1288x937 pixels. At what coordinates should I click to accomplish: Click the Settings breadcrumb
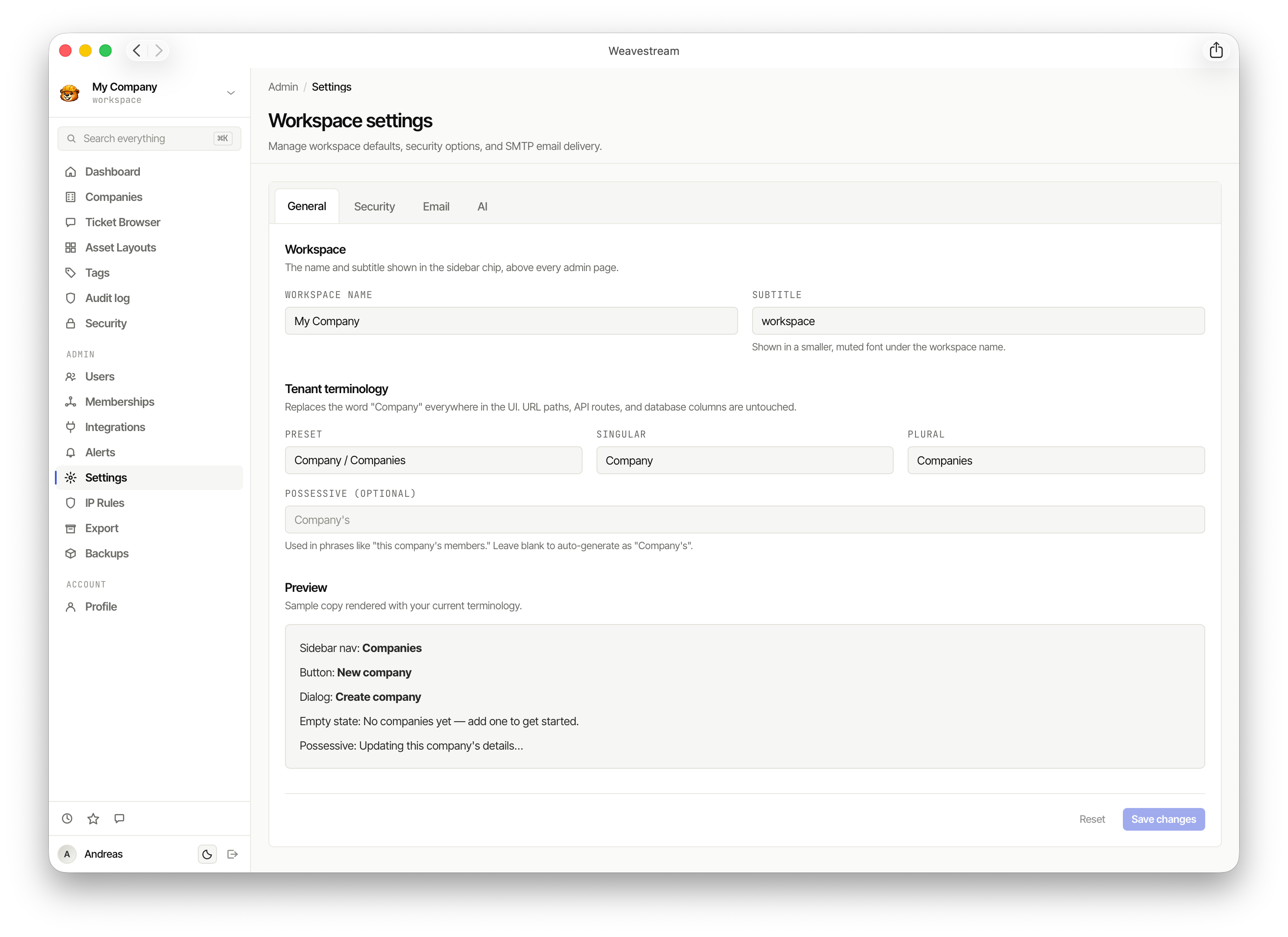[x=332, y=87]
